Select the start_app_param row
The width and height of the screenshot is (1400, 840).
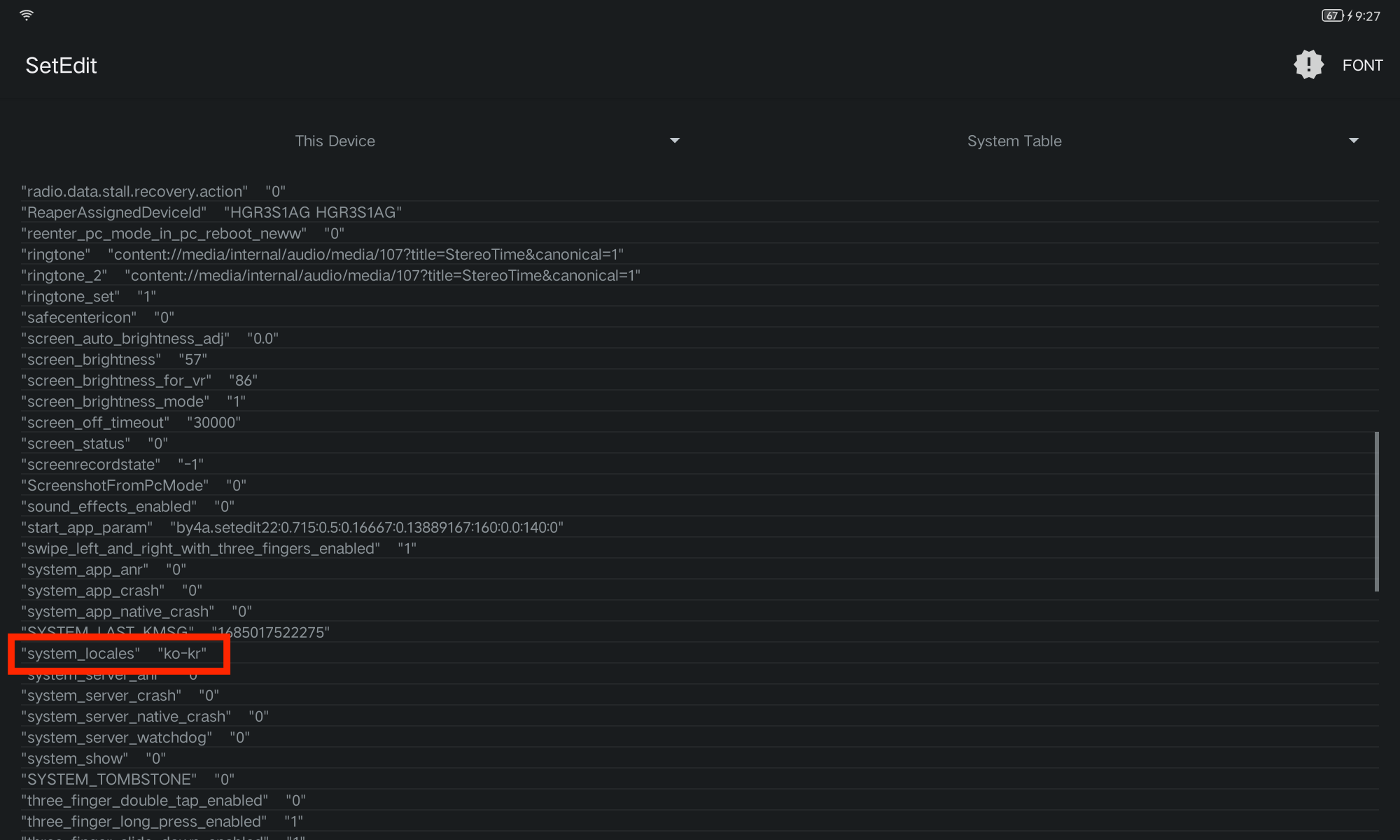(292, 527)
